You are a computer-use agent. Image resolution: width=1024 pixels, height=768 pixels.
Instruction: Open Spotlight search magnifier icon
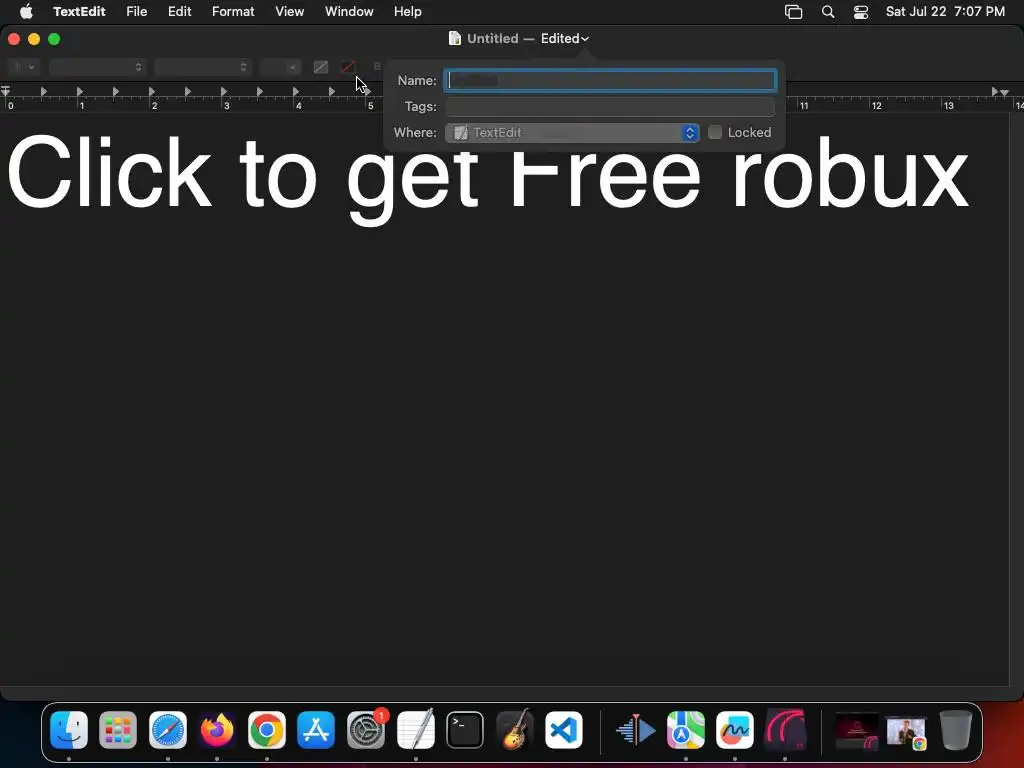[x=827, y=12]
